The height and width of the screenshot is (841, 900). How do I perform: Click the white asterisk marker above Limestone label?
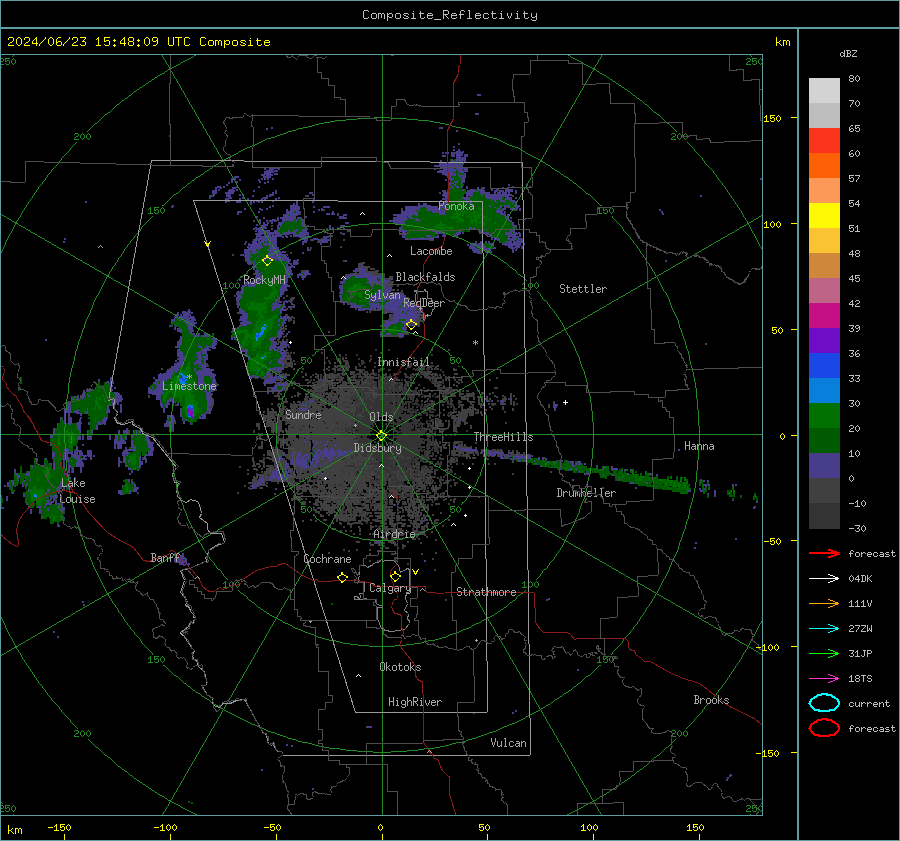pyautogui.click(x=189, y=377)
